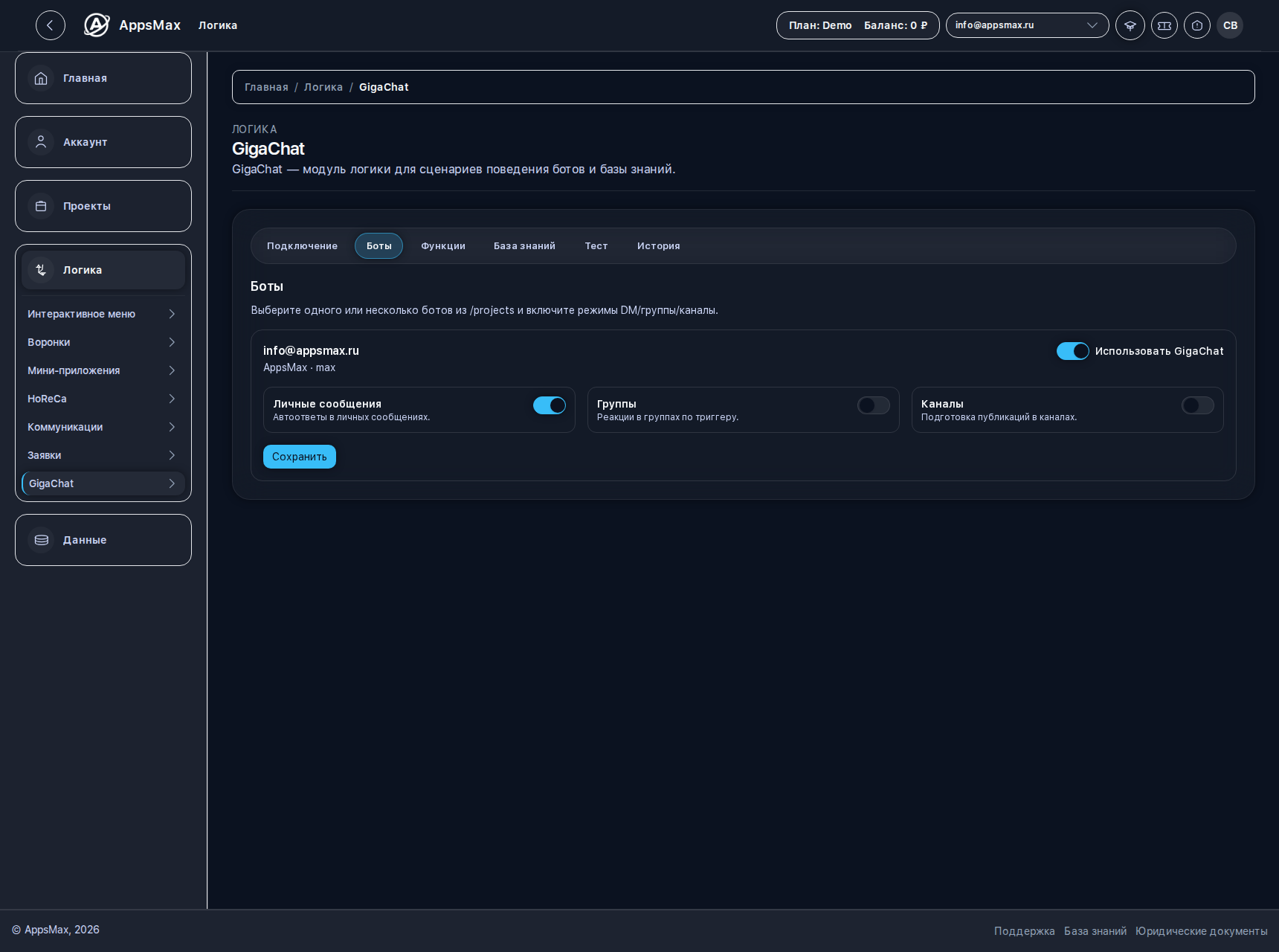This screenshot has width=1279, height=952.
Task: Click the Сохранить button
Action: [300, 457]
